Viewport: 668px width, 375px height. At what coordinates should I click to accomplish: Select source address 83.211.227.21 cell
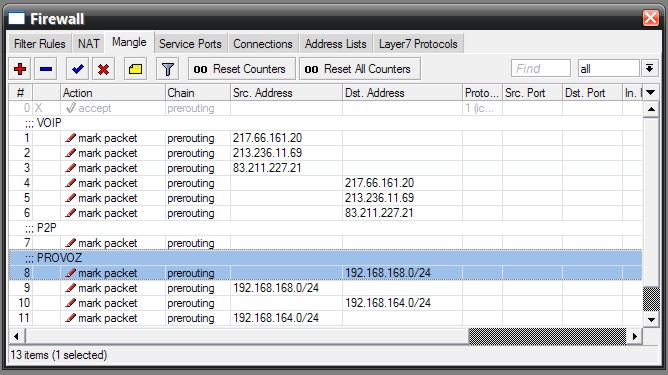286,167
